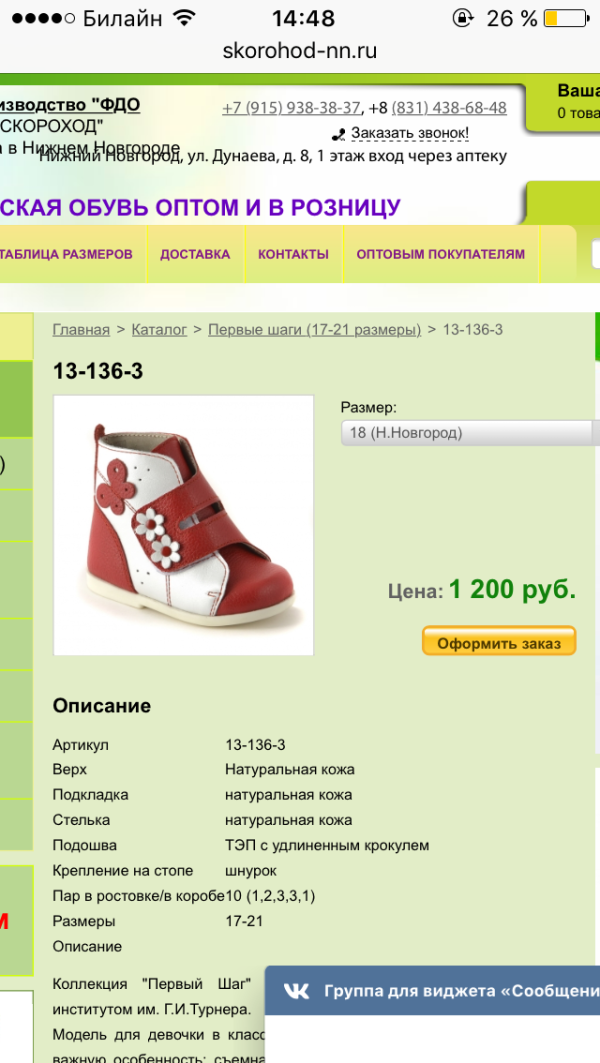Go to the КОНТАКТЫ page
This screenshot has width=600, height=1063.
(x=294, y=254)
